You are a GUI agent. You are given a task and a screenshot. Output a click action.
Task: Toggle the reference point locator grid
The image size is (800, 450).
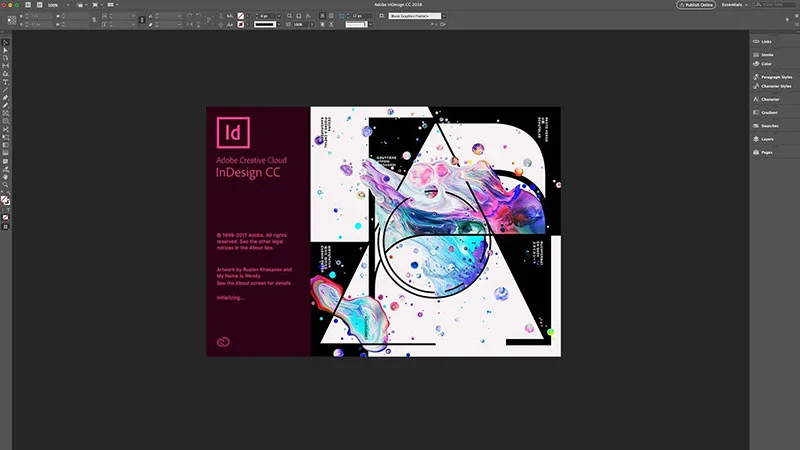click(x=12, y=20)
